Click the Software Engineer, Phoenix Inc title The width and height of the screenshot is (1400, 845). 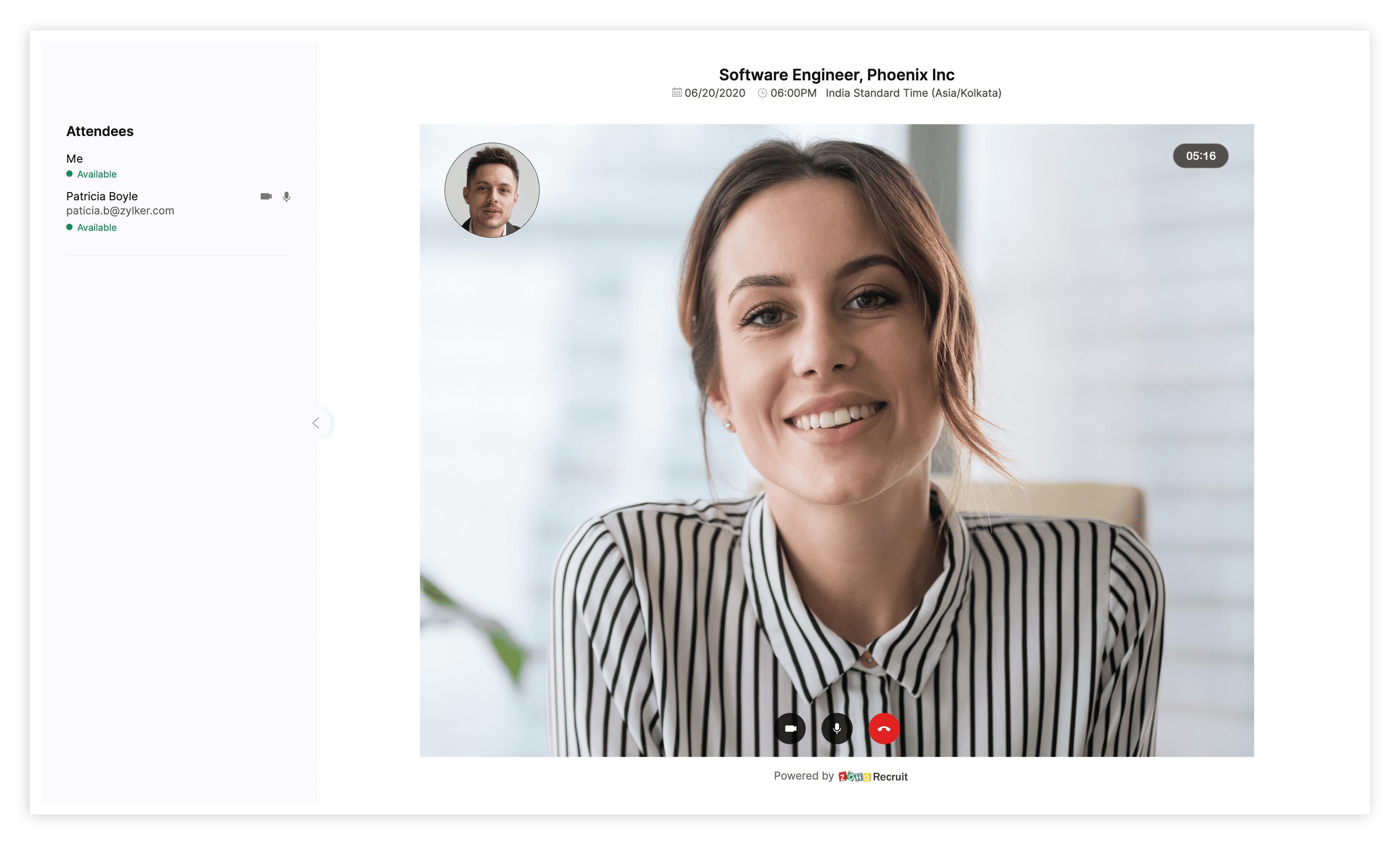[836, 75]
